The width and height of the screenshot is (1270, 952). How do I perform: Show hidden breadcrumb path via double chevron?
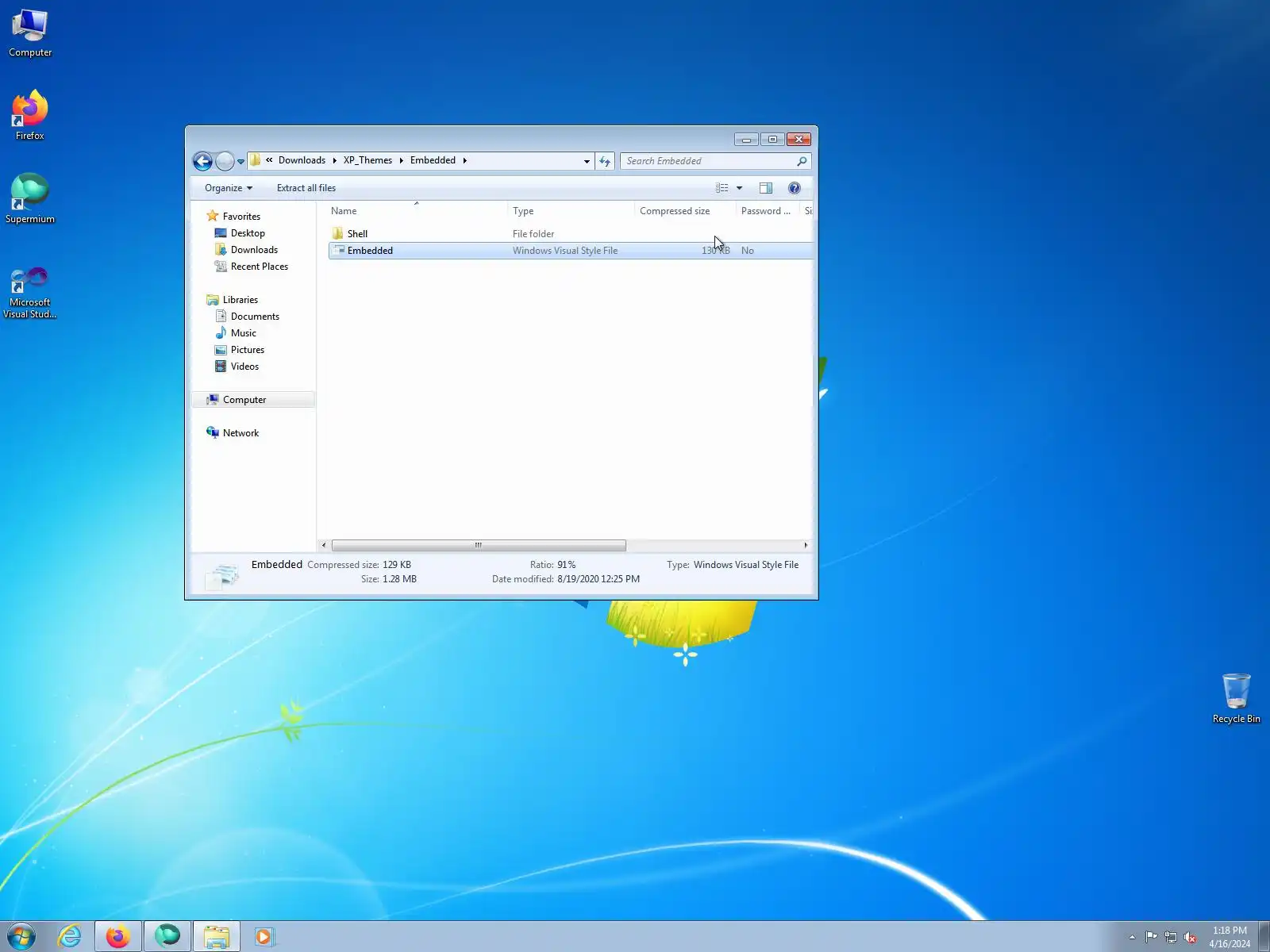269,160
